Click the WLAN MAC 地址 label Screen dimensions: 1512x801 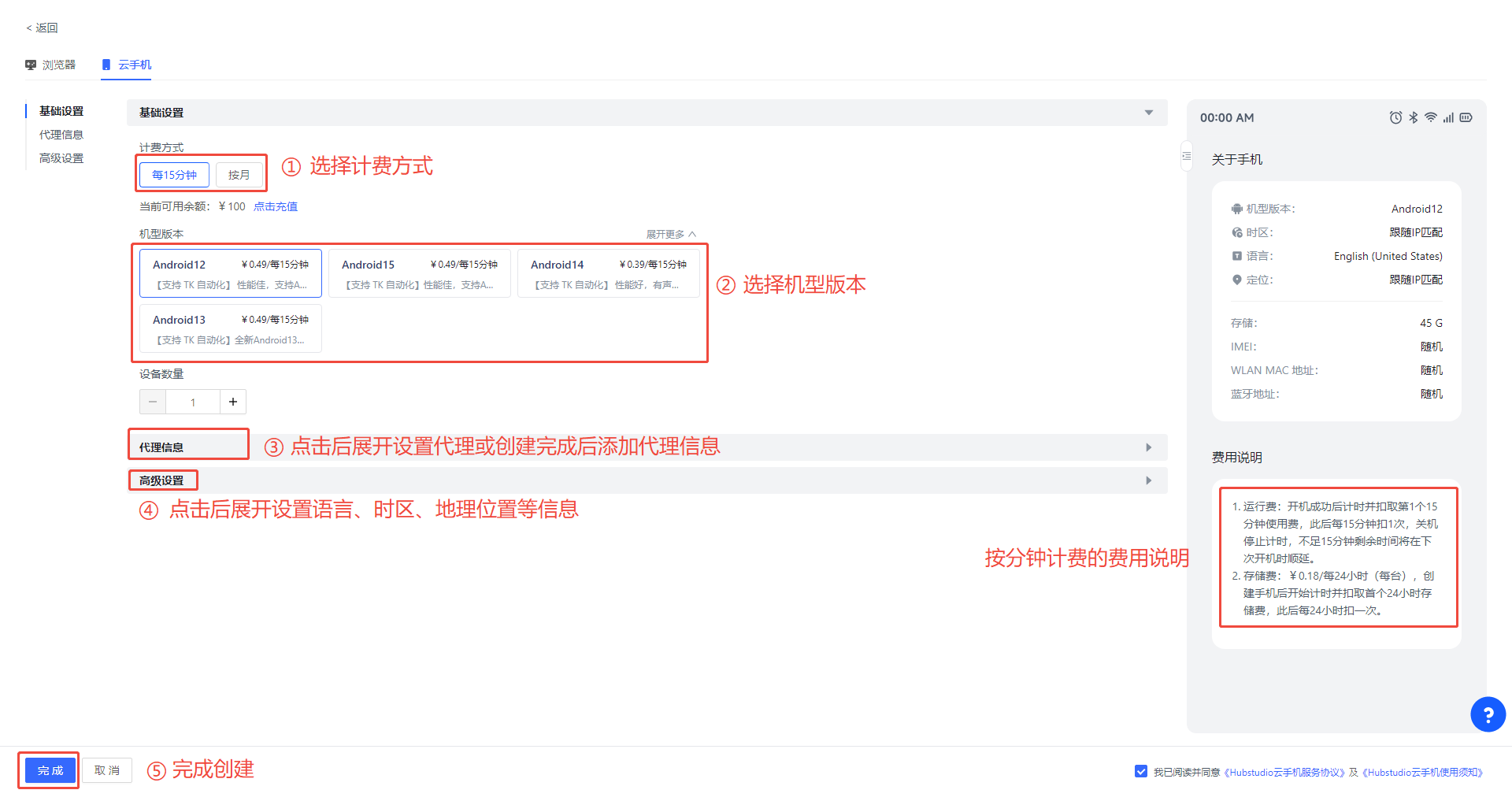(x=1274, y=370)
